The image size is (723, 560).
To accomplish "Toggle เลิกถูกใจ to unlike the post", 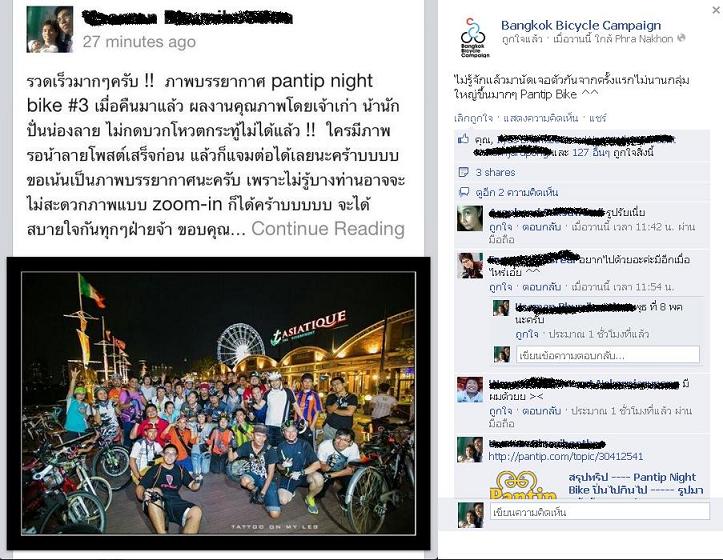I will pyautogui.click(x=473, y=118).
